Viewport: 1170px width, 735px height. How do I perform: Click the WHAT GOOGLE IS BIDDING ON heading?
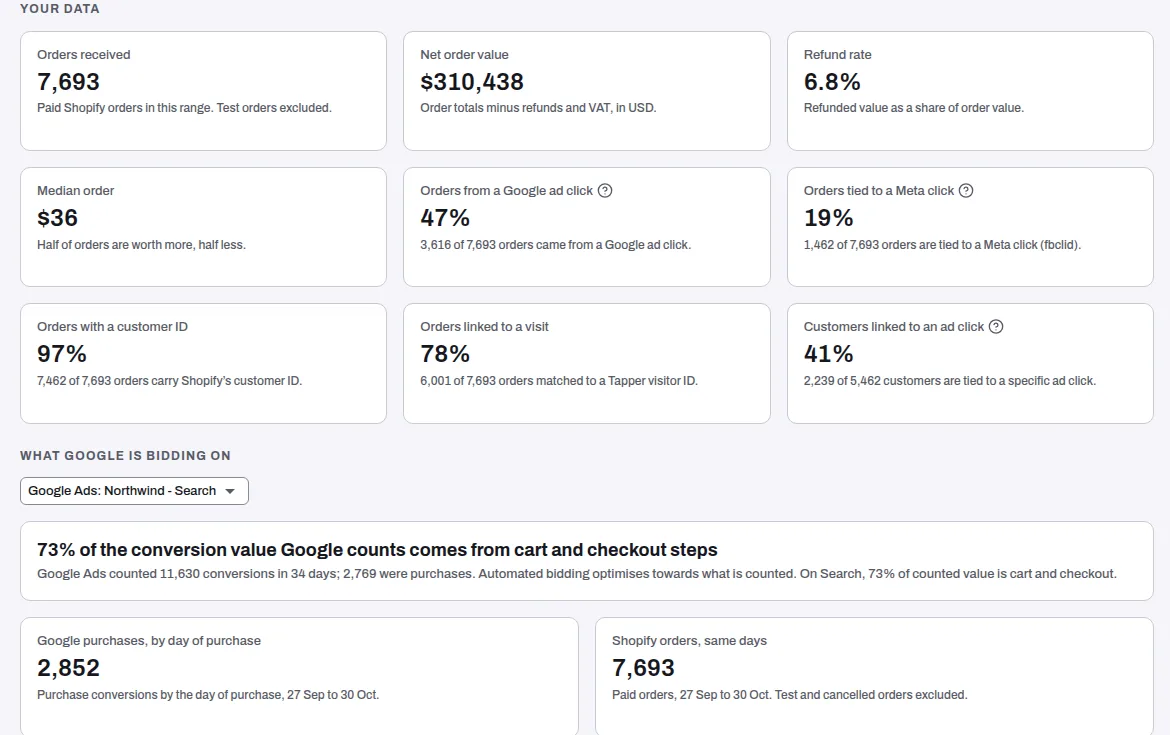pos(125,455)
